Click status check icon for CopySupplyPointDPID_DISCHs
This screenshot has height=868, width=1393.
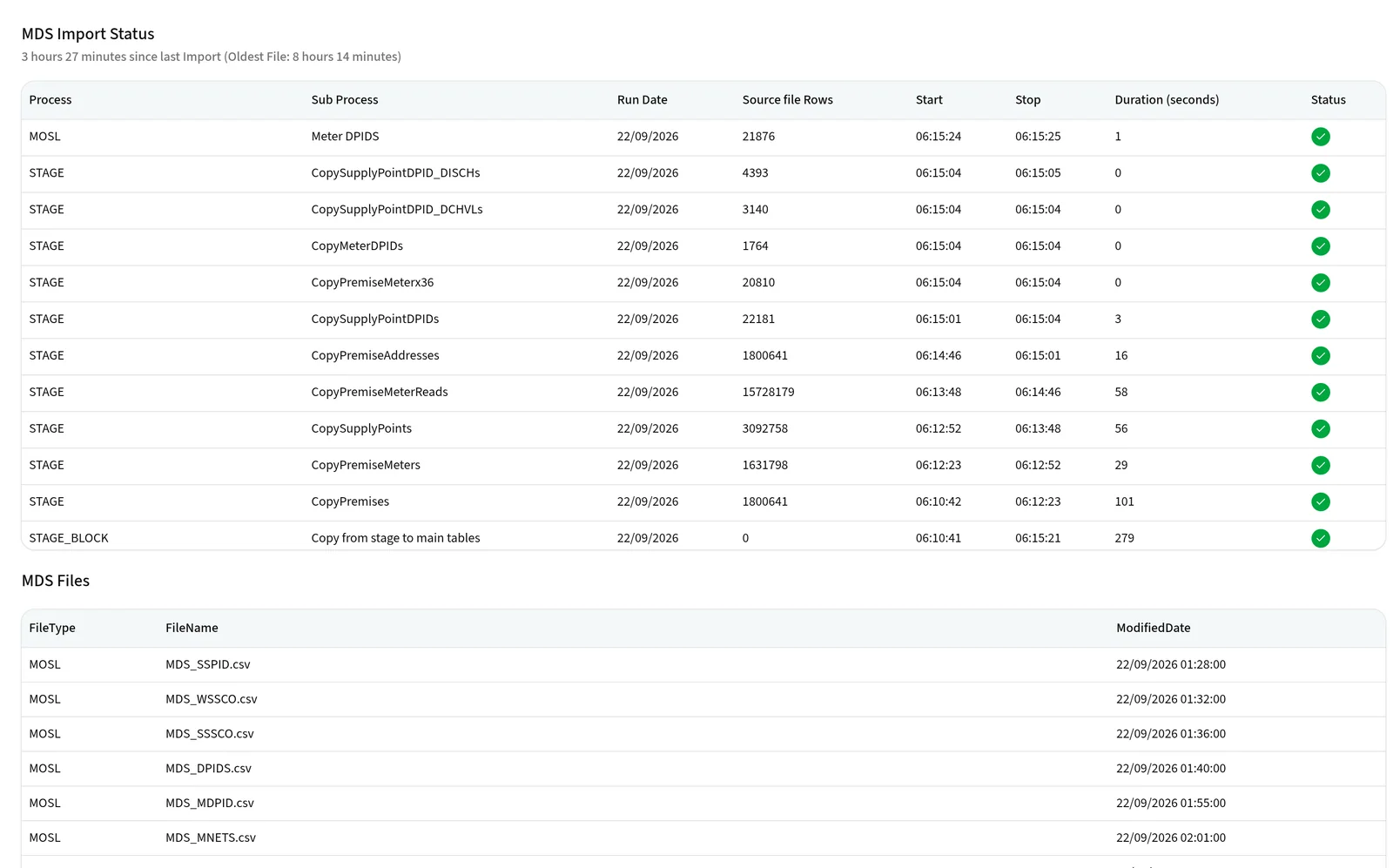(x=1321, y=173)
